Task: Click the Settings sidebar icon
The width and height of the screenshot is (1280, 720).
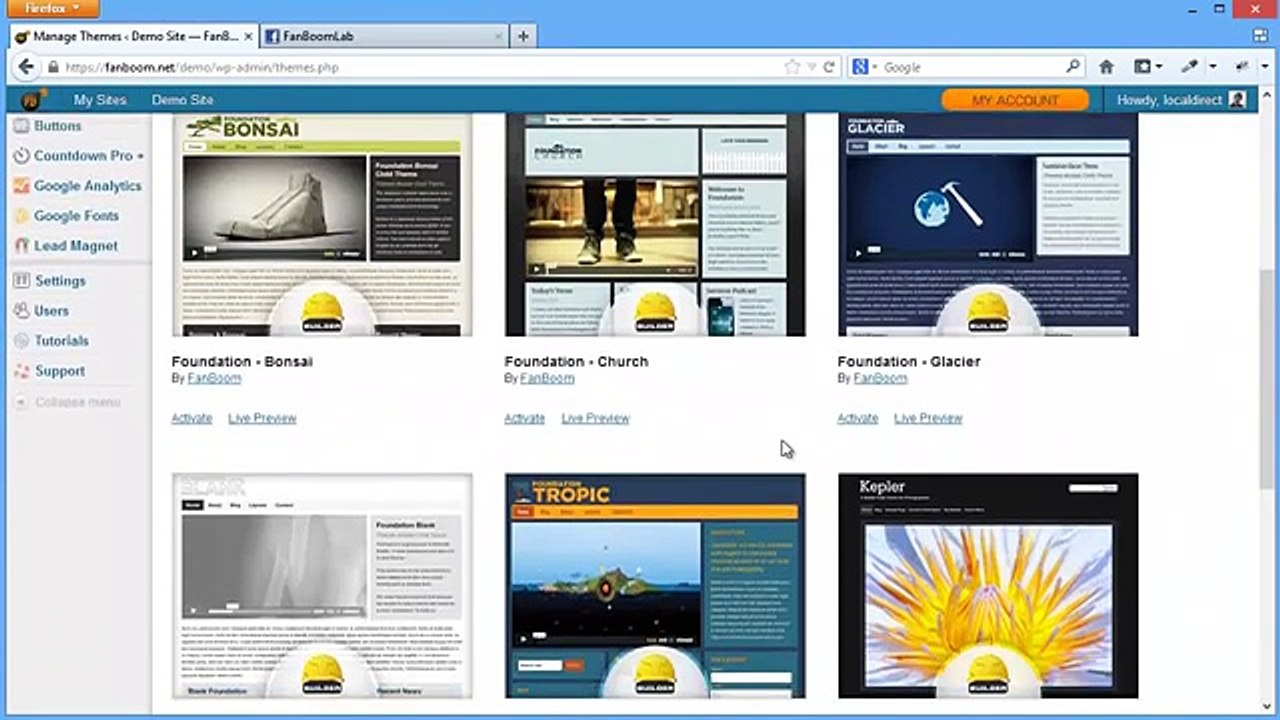Action: click(x=21, y=281)
